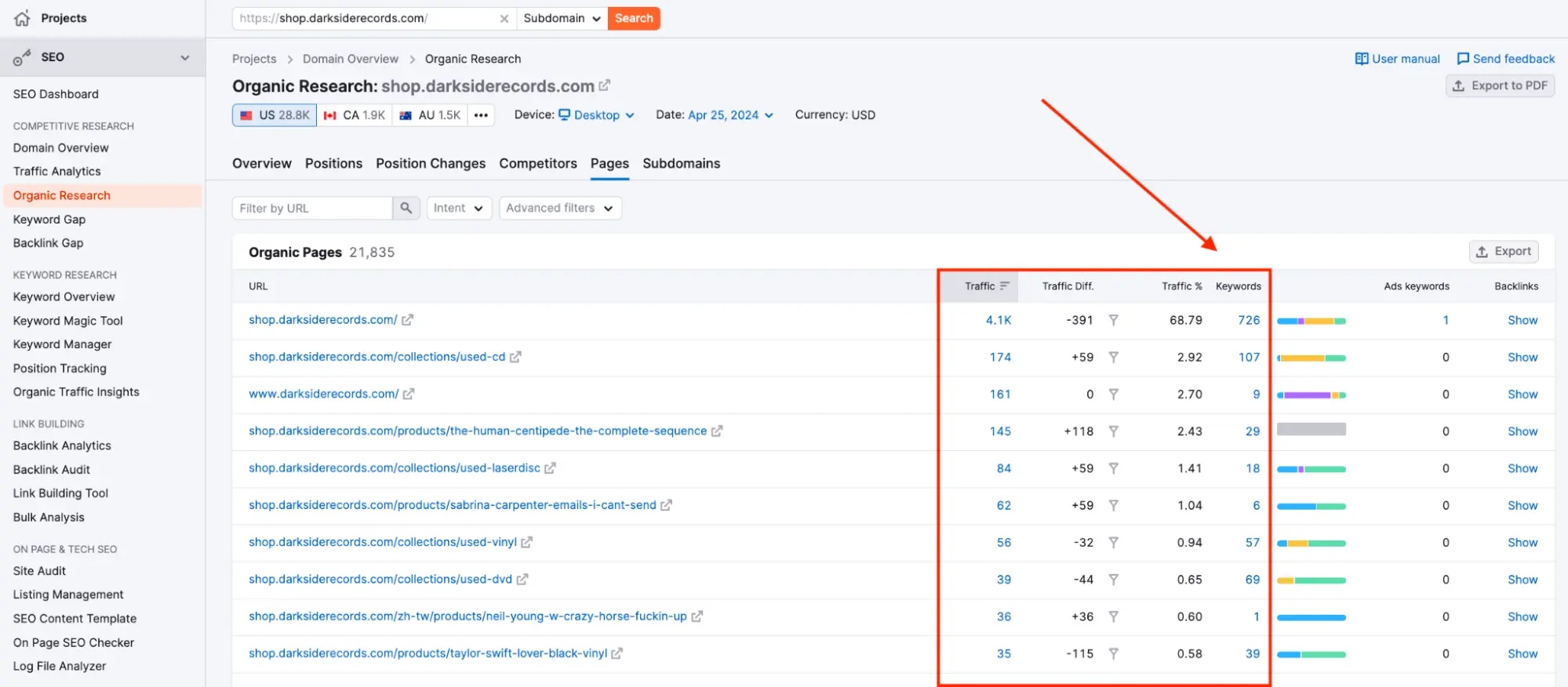Click intent distribution bar for www.darksiderecords.com/ row
The image size is (1568, 687).
1311,395
